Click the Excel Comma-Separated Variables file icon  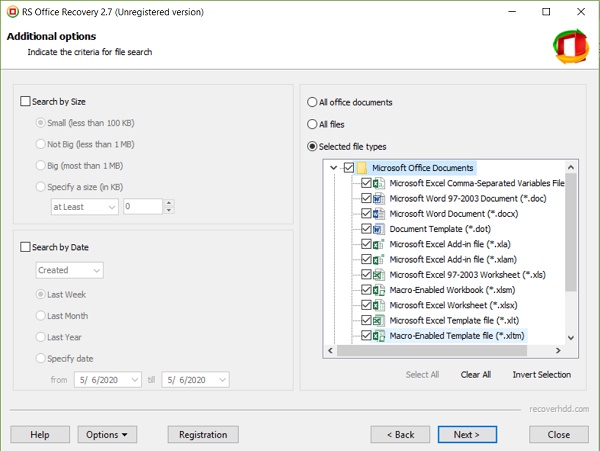379,183
